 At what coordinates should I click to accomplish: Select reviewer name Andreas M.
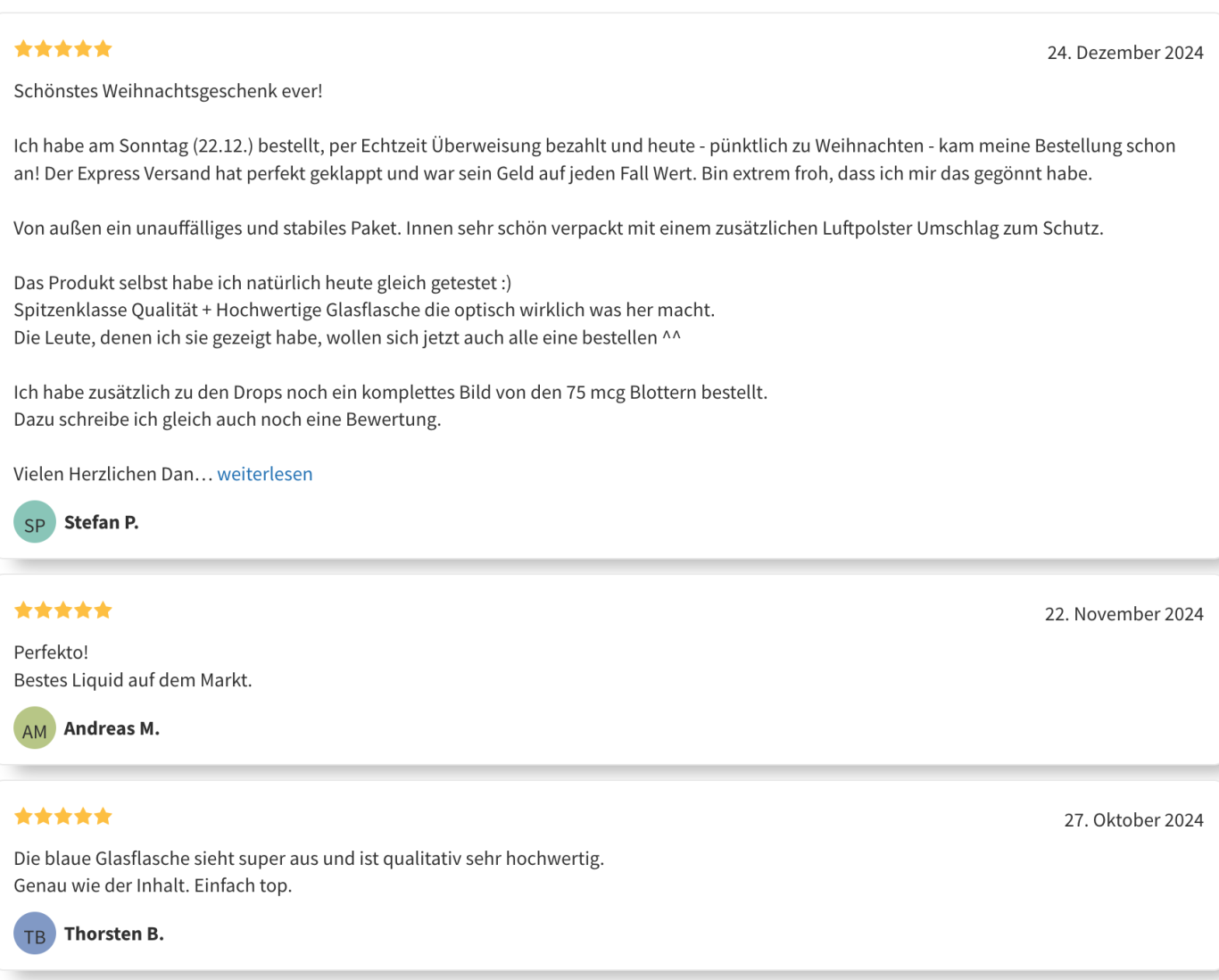[x=112, y=728]
